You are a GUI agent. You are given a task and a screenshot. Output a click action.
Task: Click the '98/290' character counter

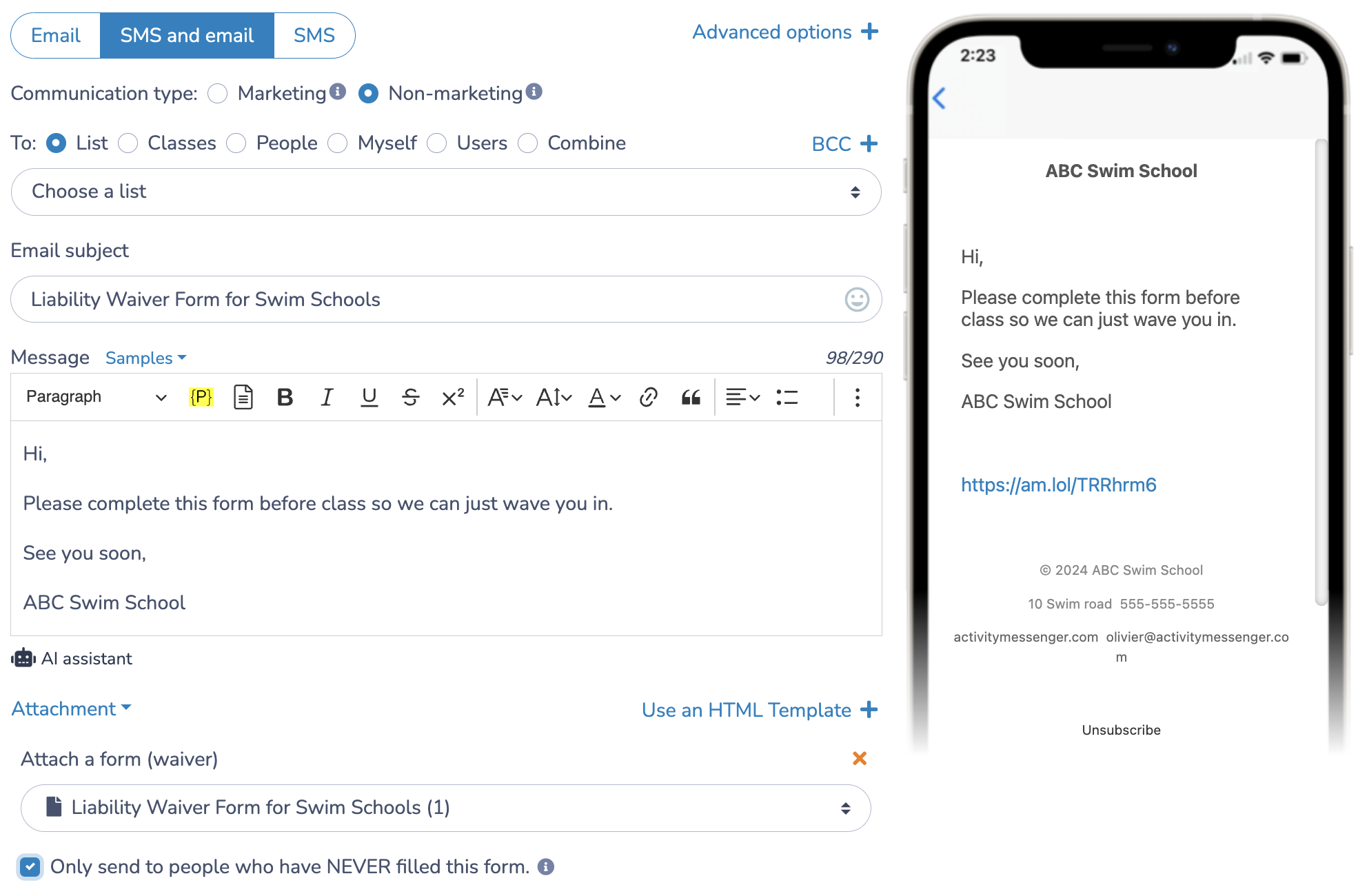point(854,358)
